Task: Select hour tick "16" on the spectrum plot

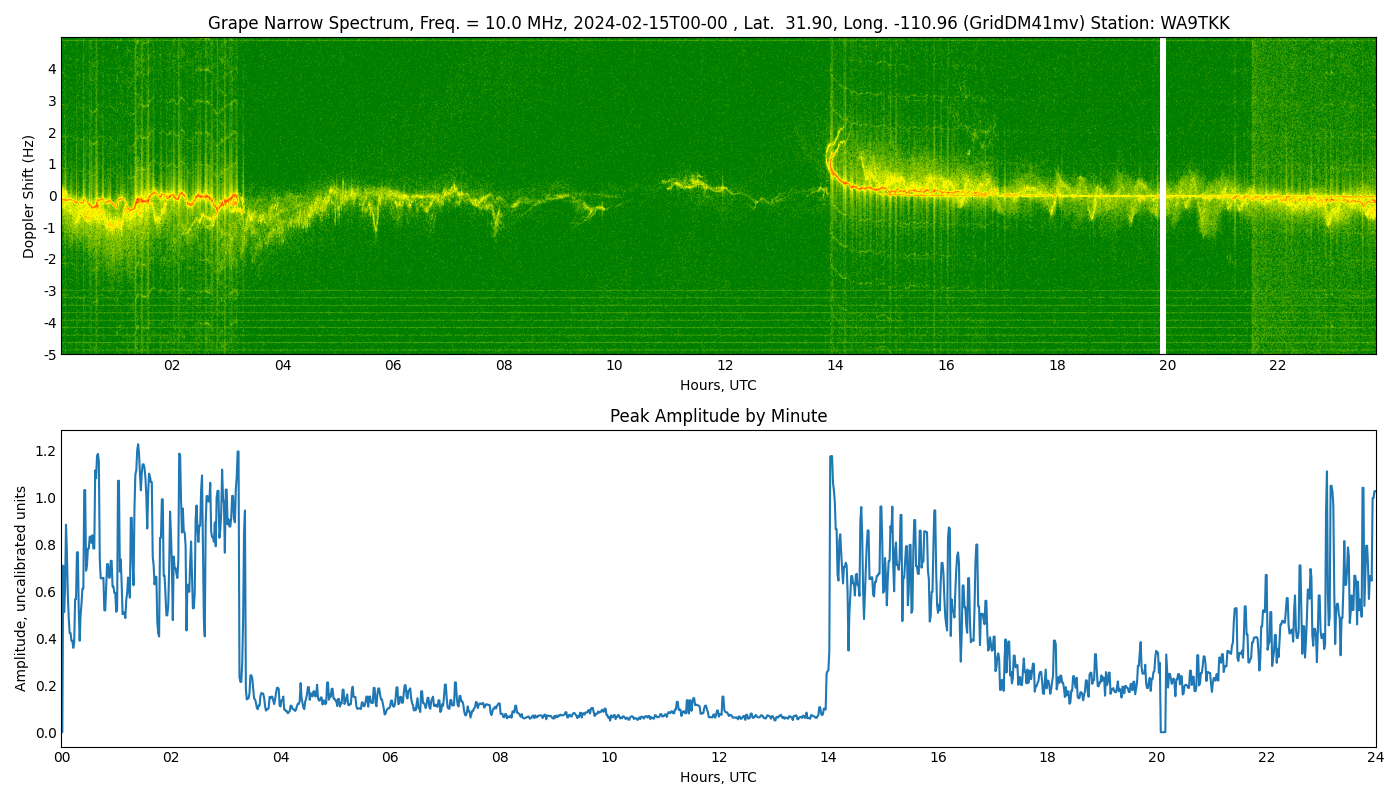Action: coord(946,365)
